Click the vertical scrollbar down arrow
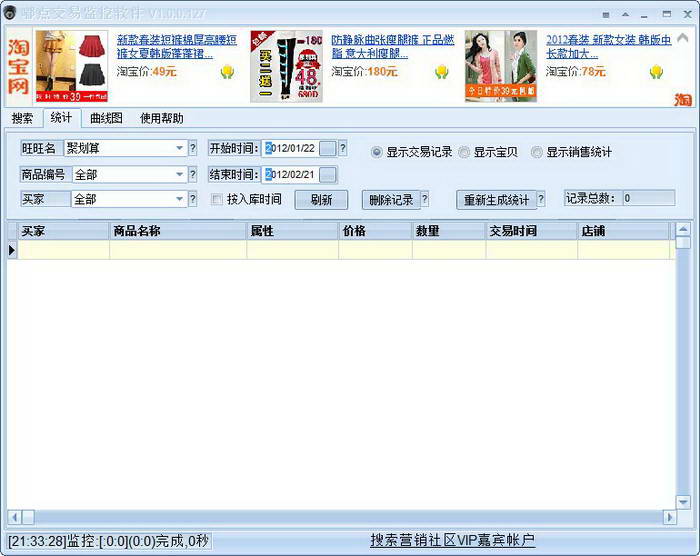The height and width of the screenshot is (556, 700). click(x=683, y=502)
